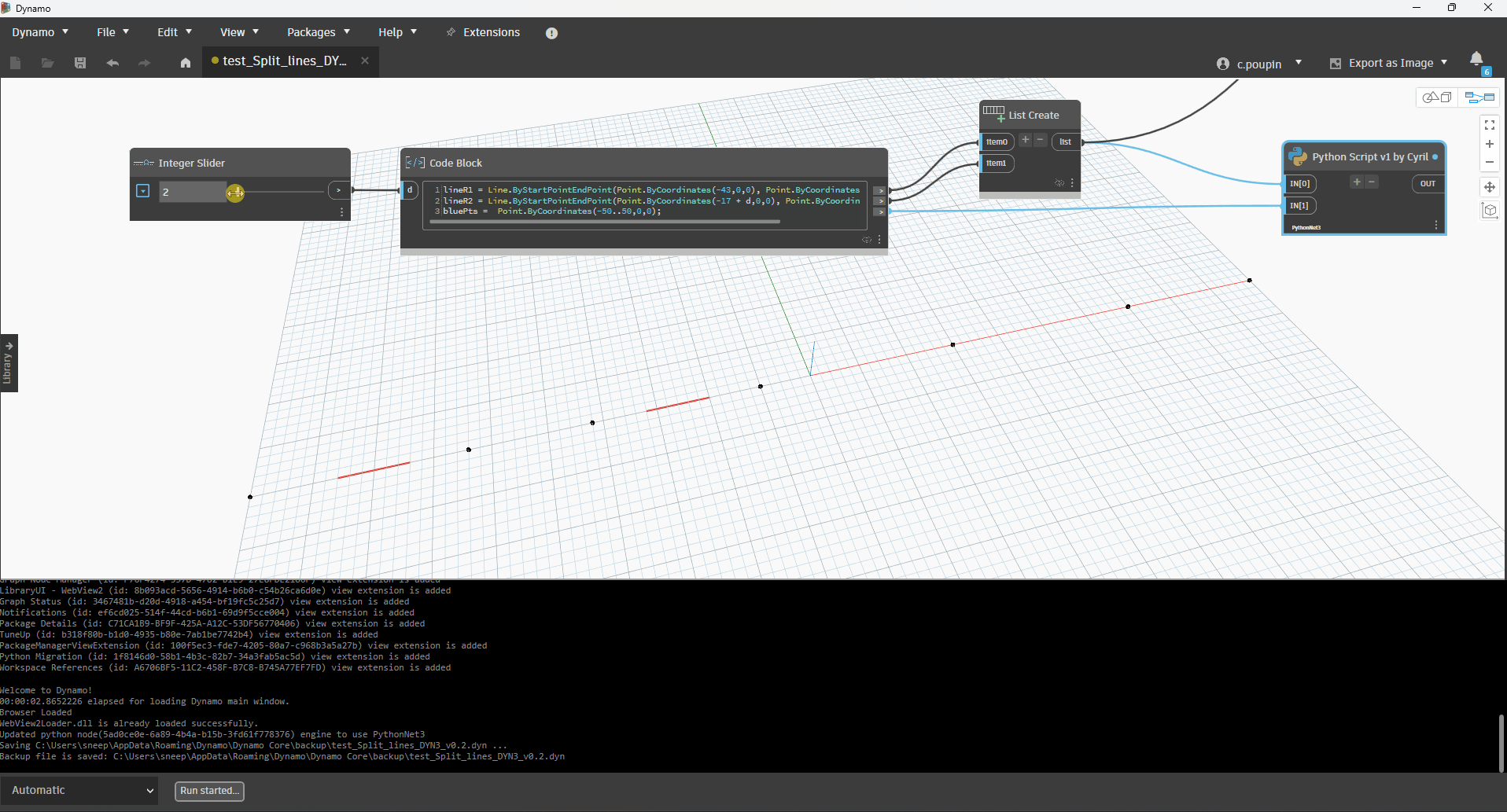Click Export as Image button
1507x812 pixels.
point(1382,63)
